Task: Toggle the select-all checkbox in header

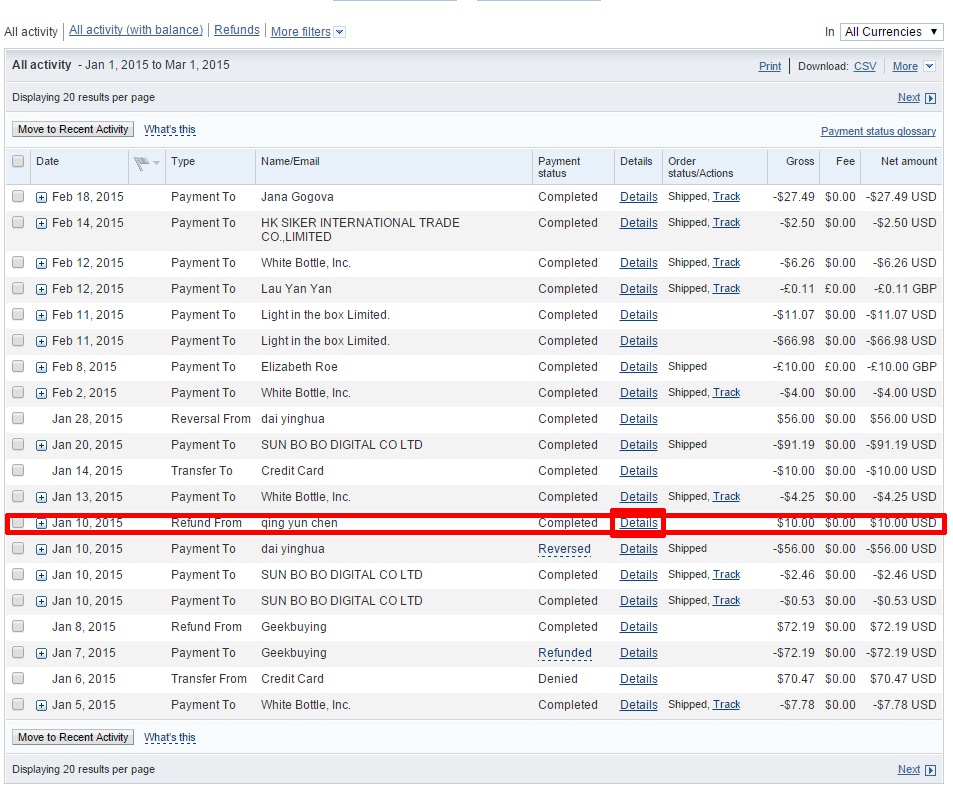Action: click(x=18, y=161)
